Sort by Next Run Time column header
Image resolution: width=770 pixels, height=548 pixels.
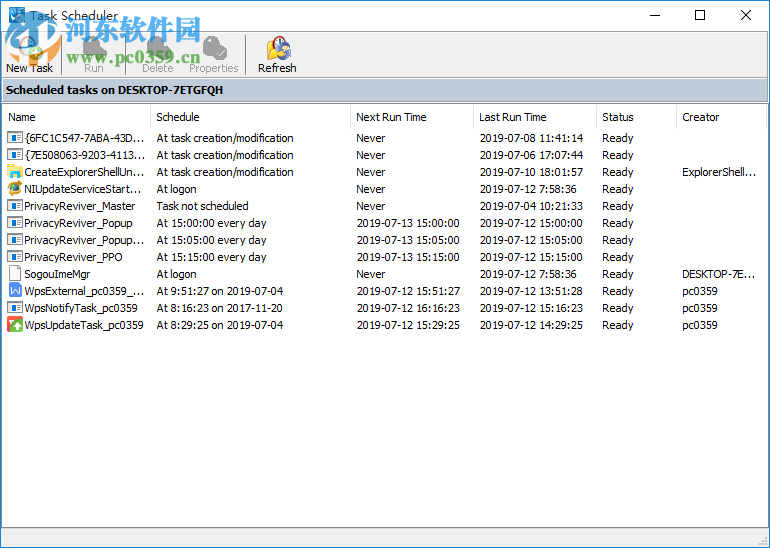pyautogui.click(x=412, y=117)
